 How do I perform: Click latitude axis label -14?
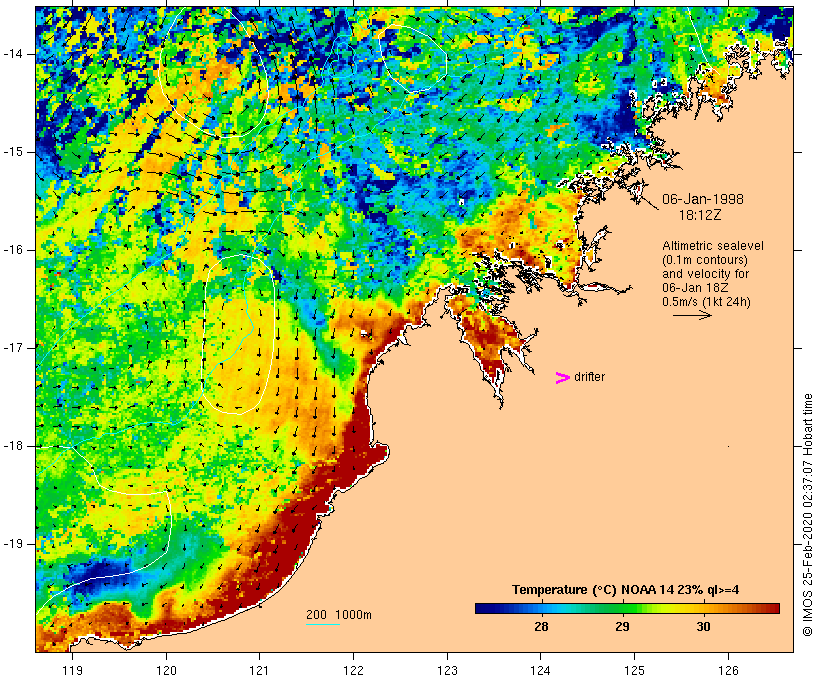click(13, 54)
